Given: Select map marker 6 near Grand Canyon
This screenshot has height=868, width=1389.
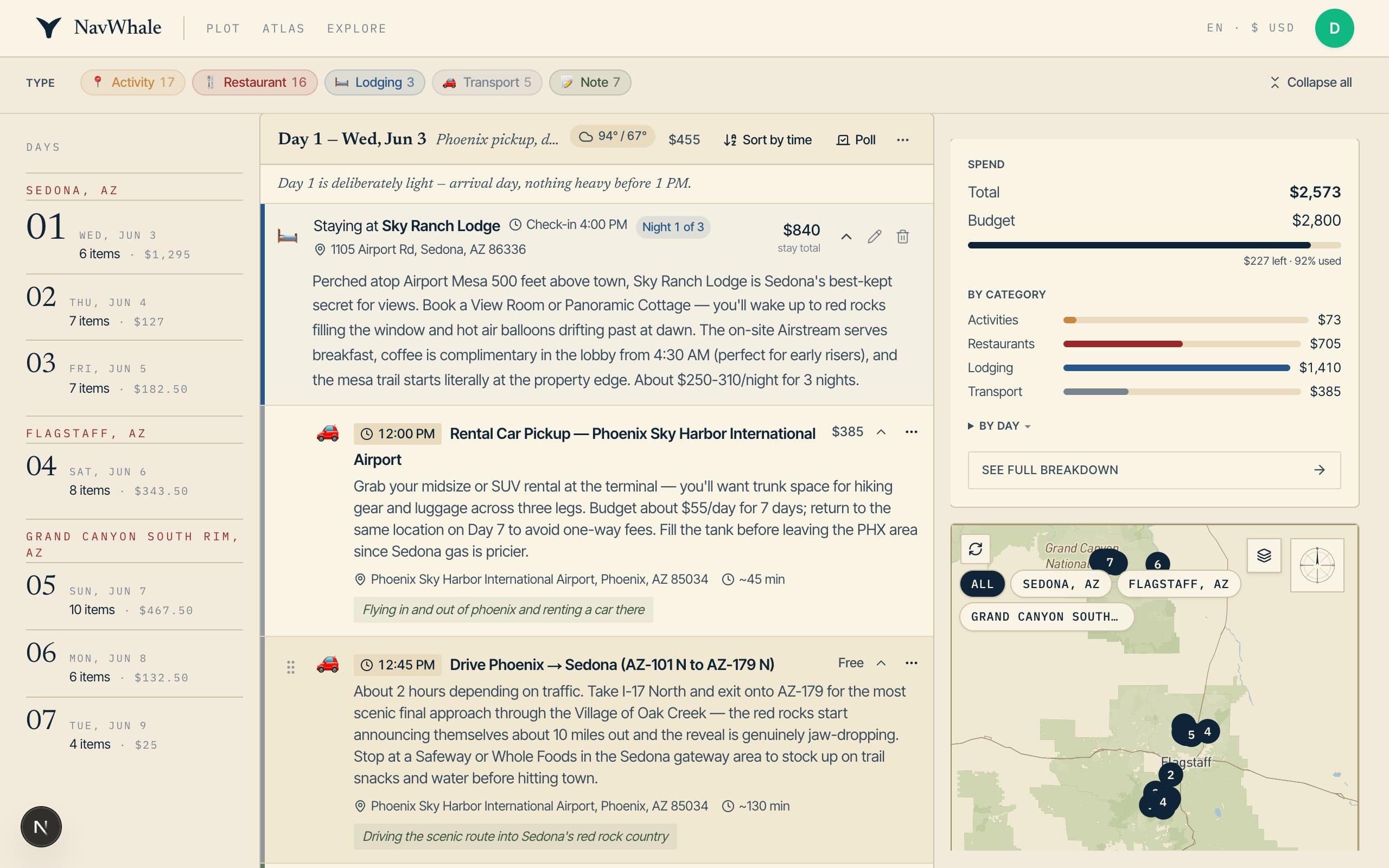Looking at the screenshot, I should pyautogui.click(x=1157, y=564).
